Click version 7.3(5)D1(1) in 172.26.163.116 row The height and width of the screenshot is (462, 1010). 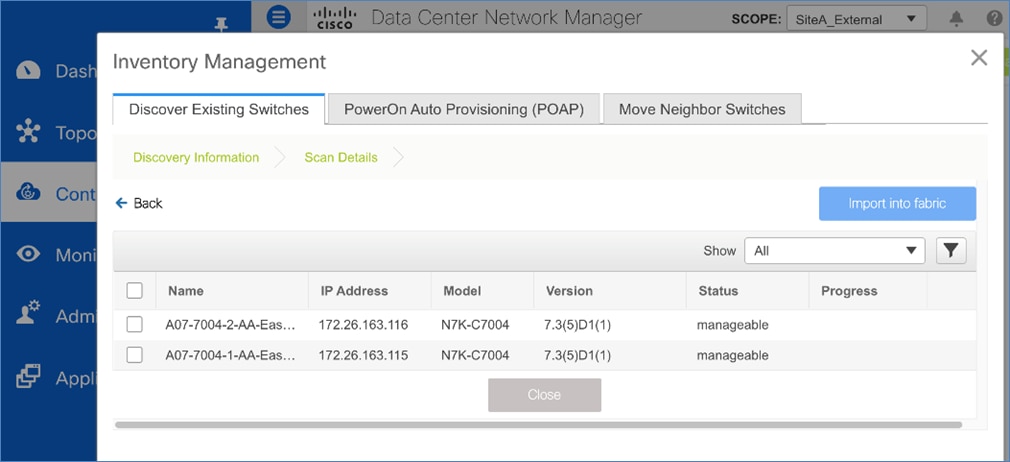(x=577, y=325)
